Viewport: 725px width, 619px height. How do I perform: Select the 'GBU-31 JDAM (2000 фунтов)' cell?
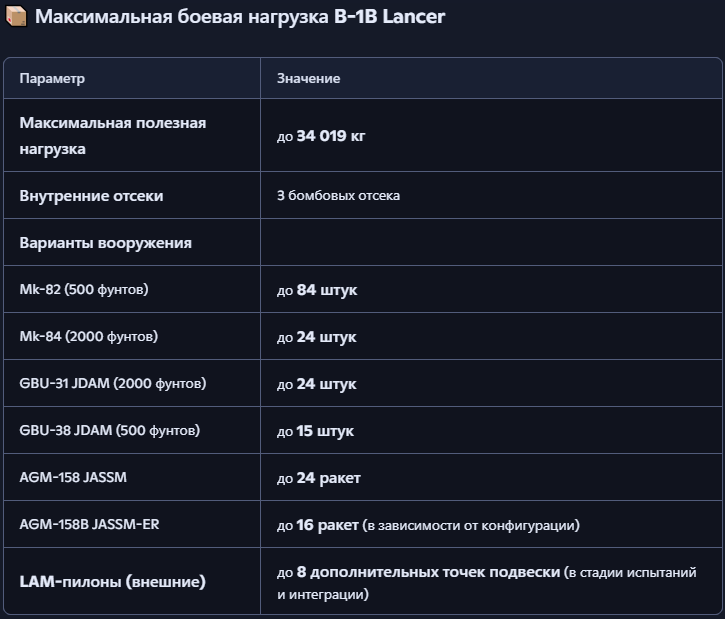coord(106,384)
